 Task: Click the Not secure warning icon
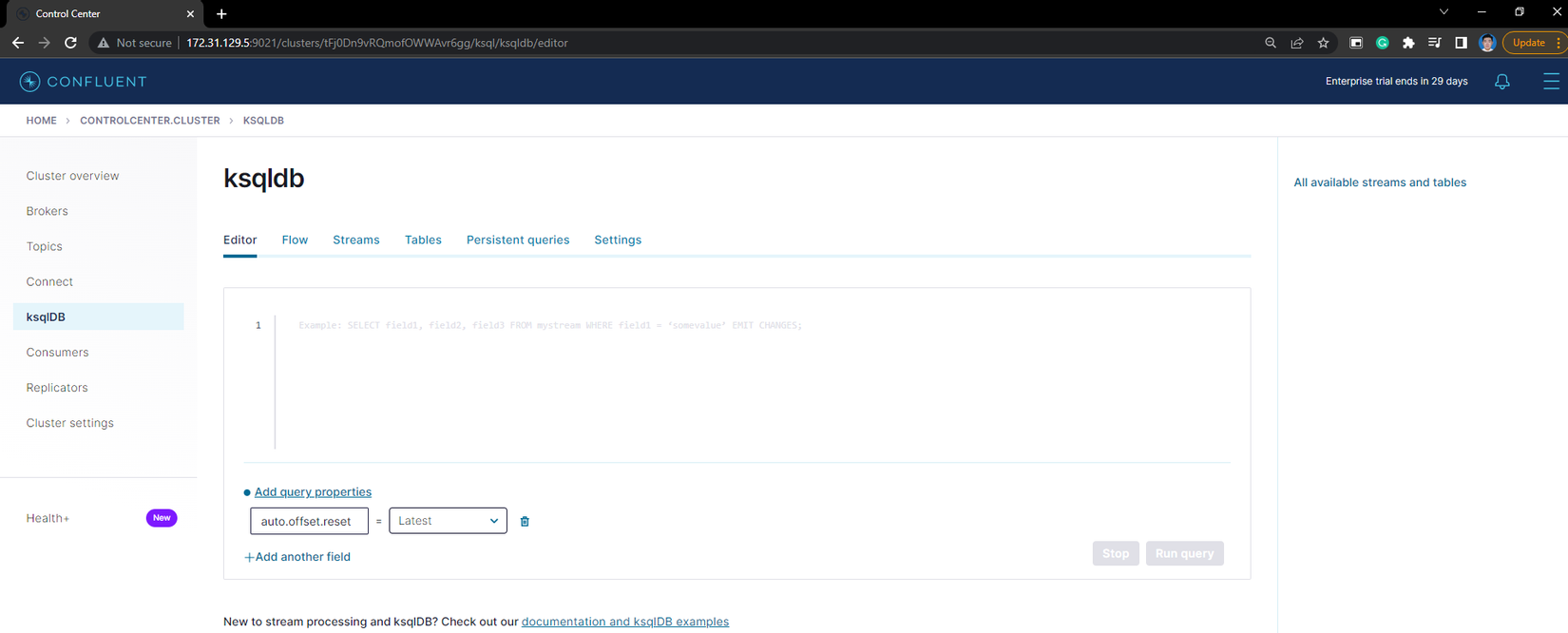click(x=104, y=43)
